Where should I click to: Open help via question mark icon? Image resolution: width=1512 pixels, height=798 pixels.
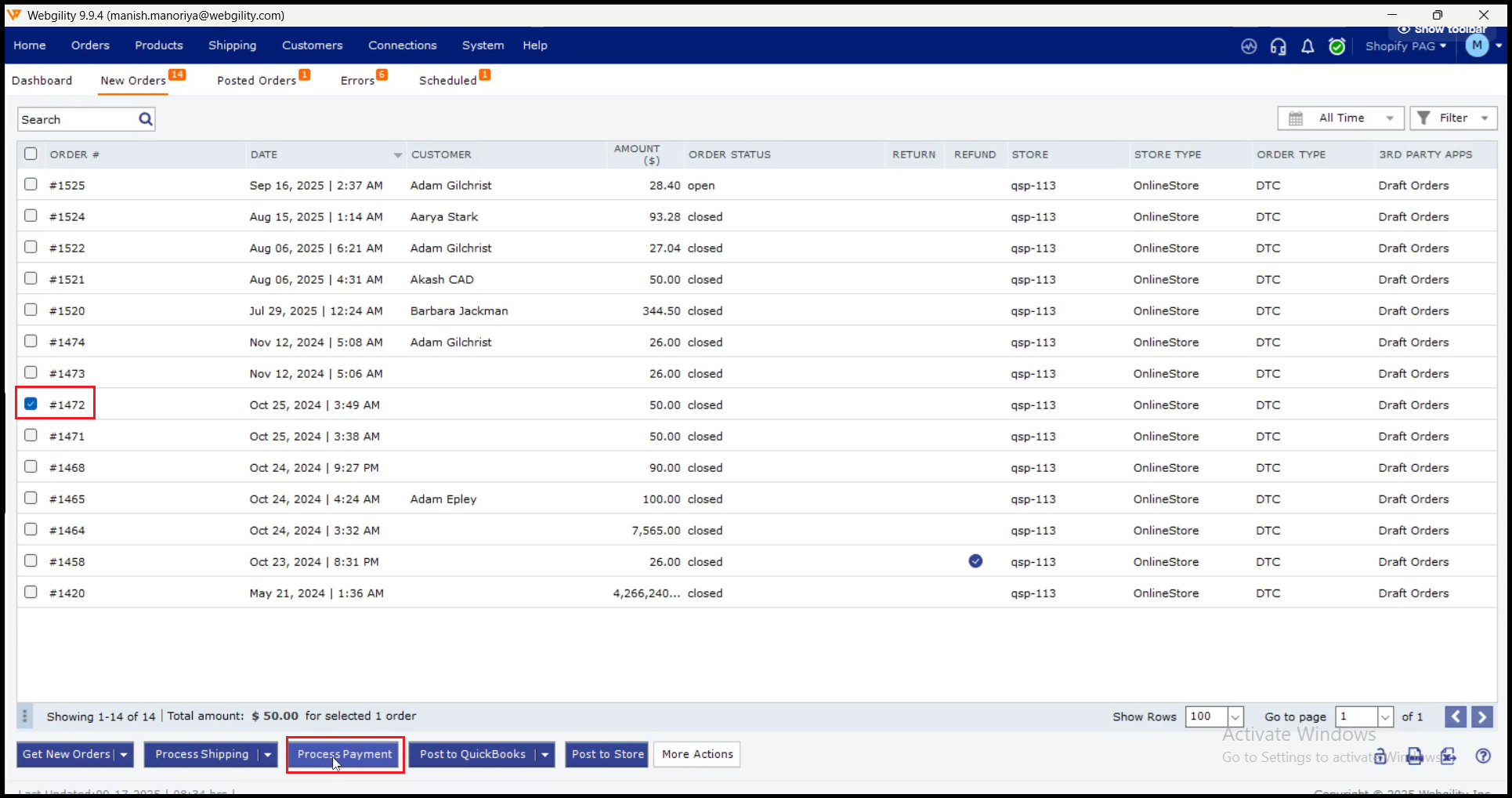pyautogui.click(x=1483, y=756)
